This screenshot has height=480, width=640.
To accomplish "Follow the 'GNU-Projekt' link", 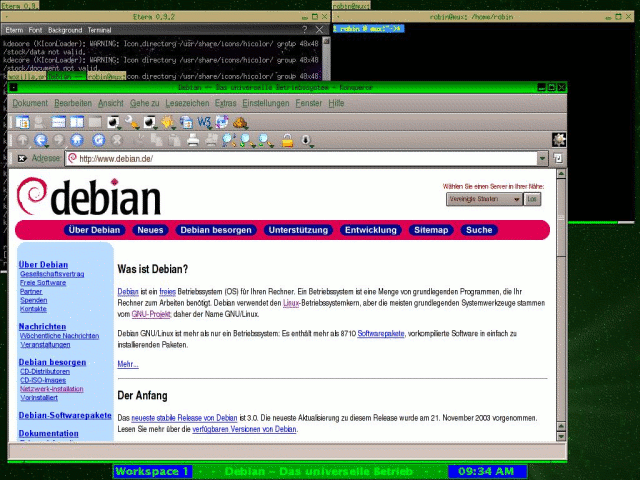I will coord(151,314).
